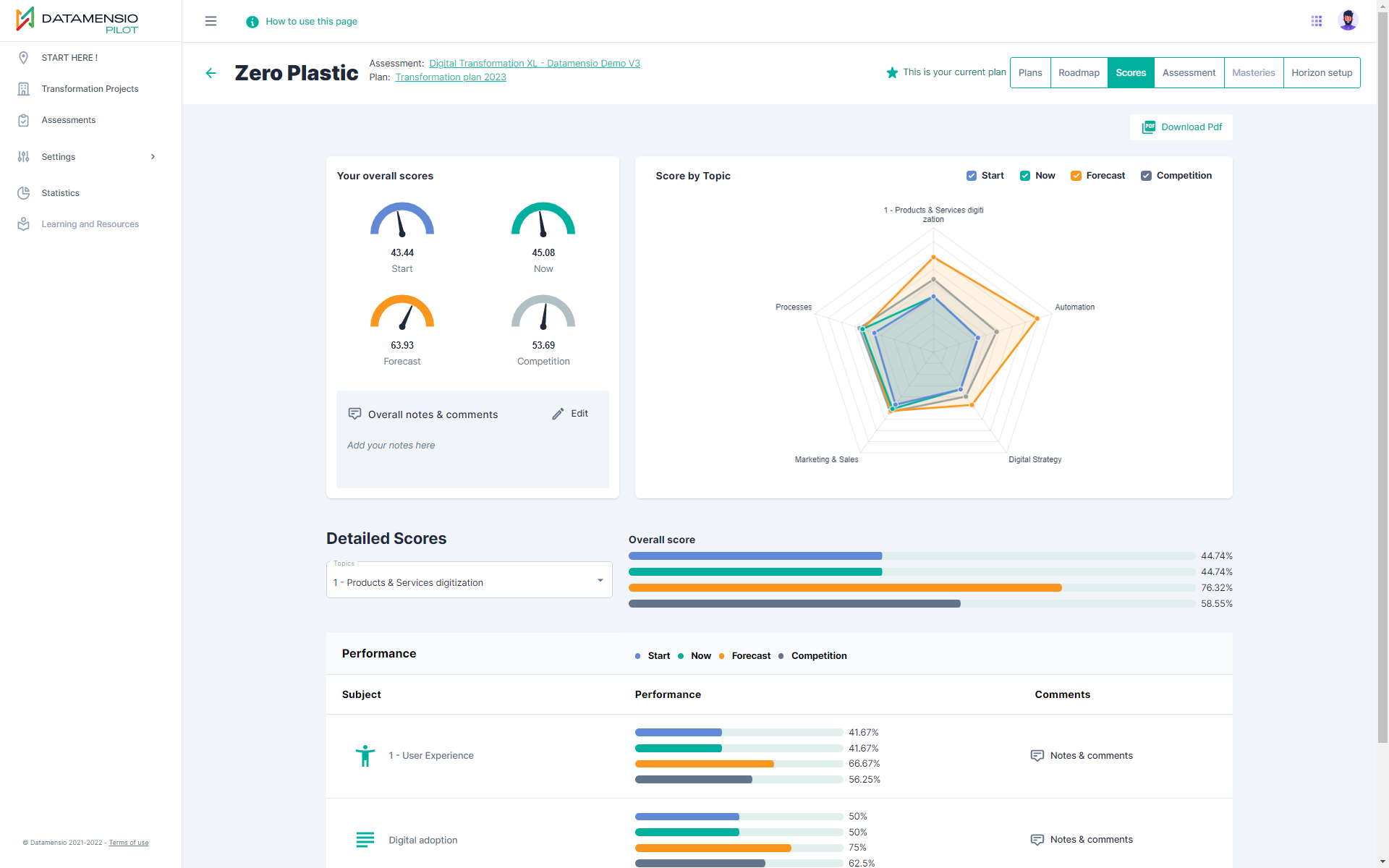Disable the Competition checkbox
The height and width of the screenshot is (868, 1389).
click(x=1146, y=176)
